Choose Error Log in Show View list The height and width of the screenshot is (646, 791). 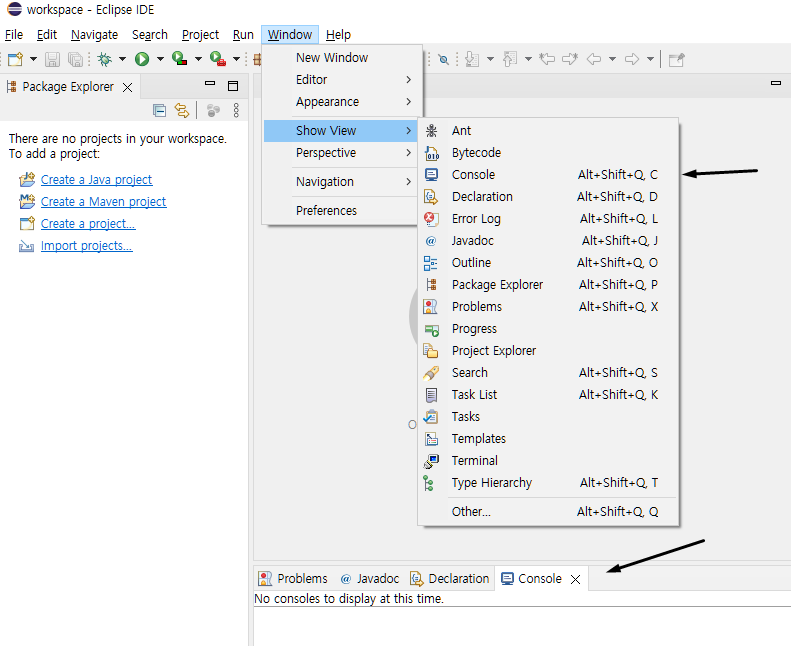coord(548,219)
